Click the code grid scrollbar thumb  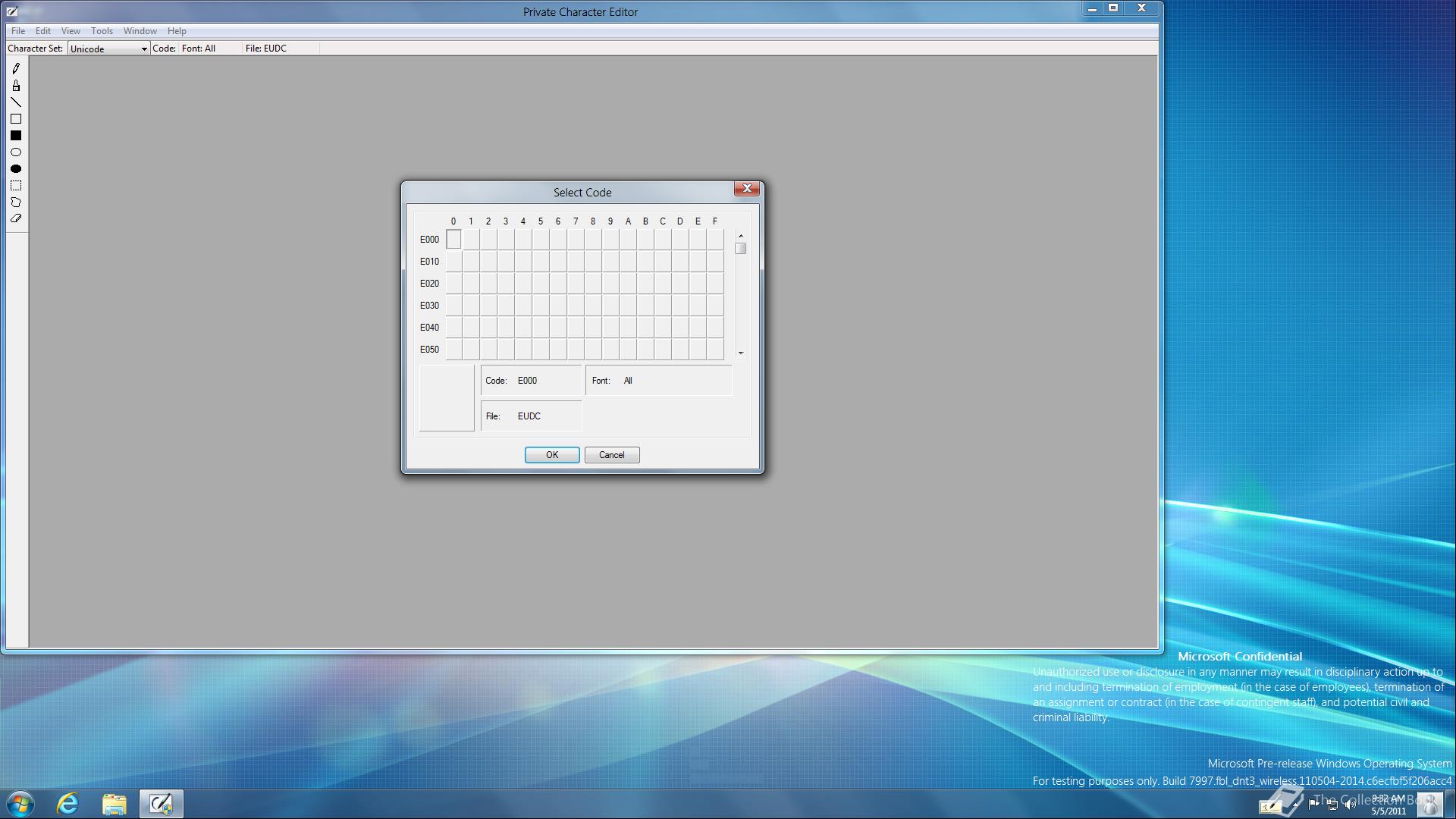coord(741,248)
